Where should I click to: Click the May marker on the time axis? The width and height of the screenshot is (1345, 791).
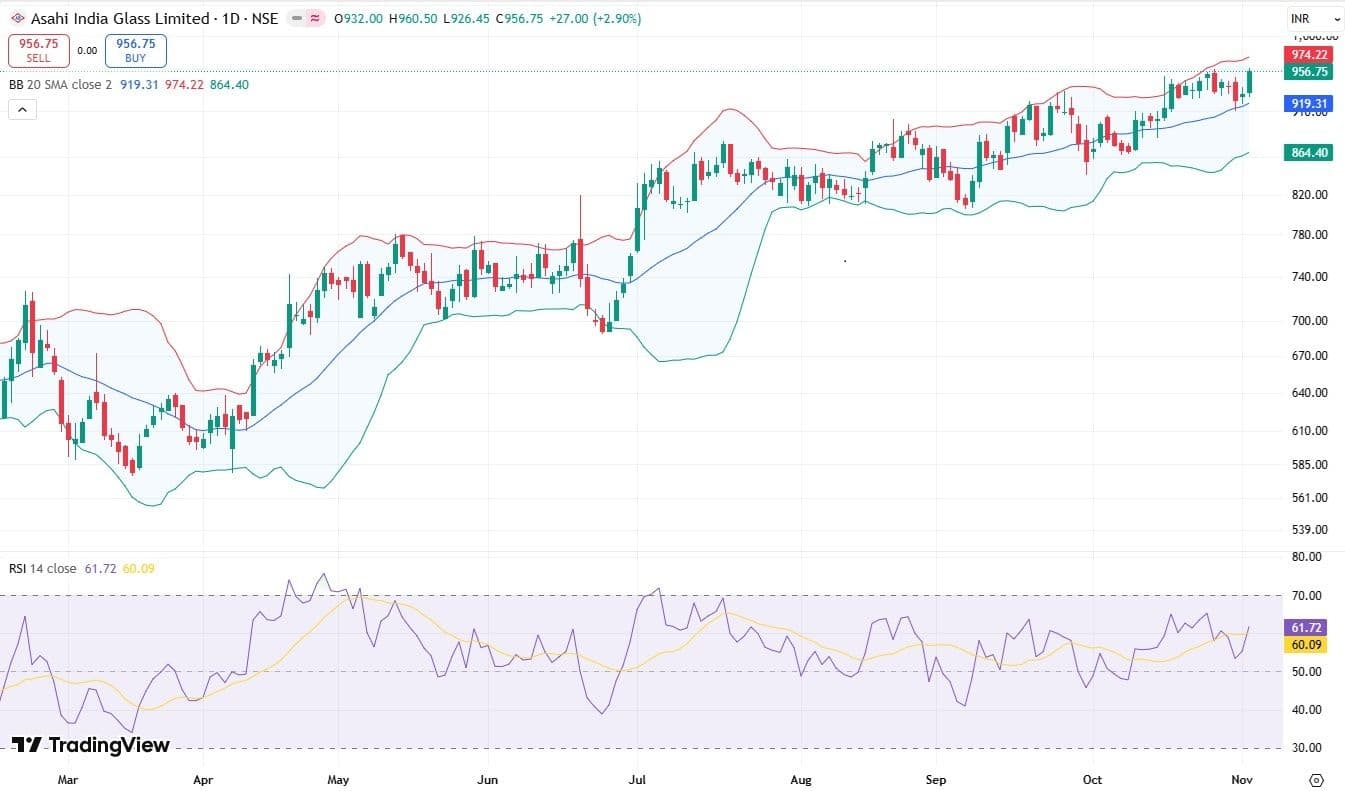(338, 779)
